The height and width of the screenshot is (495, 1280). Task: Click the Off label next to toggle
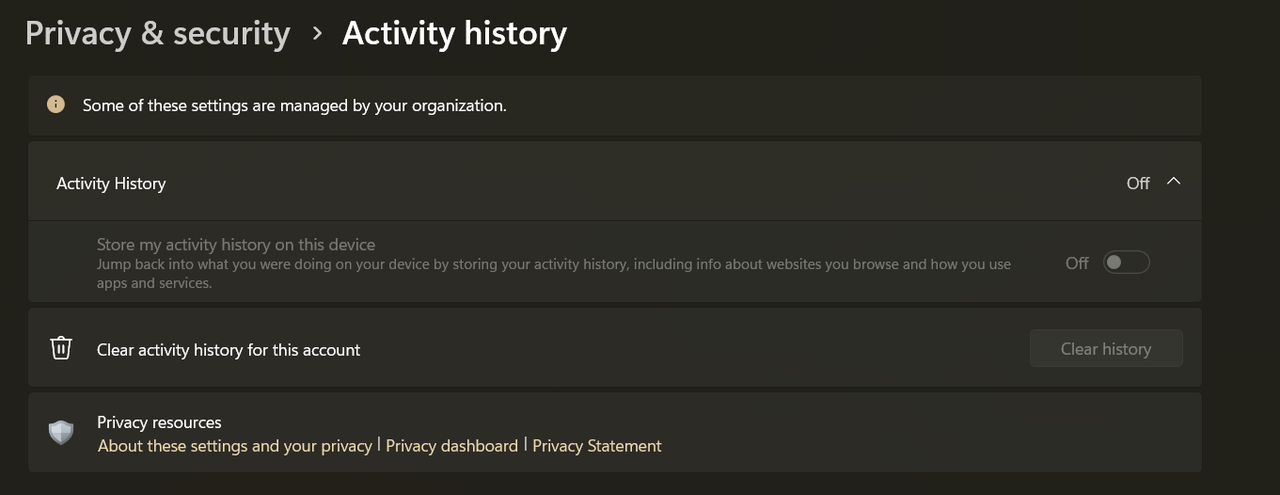point(1077,263)
